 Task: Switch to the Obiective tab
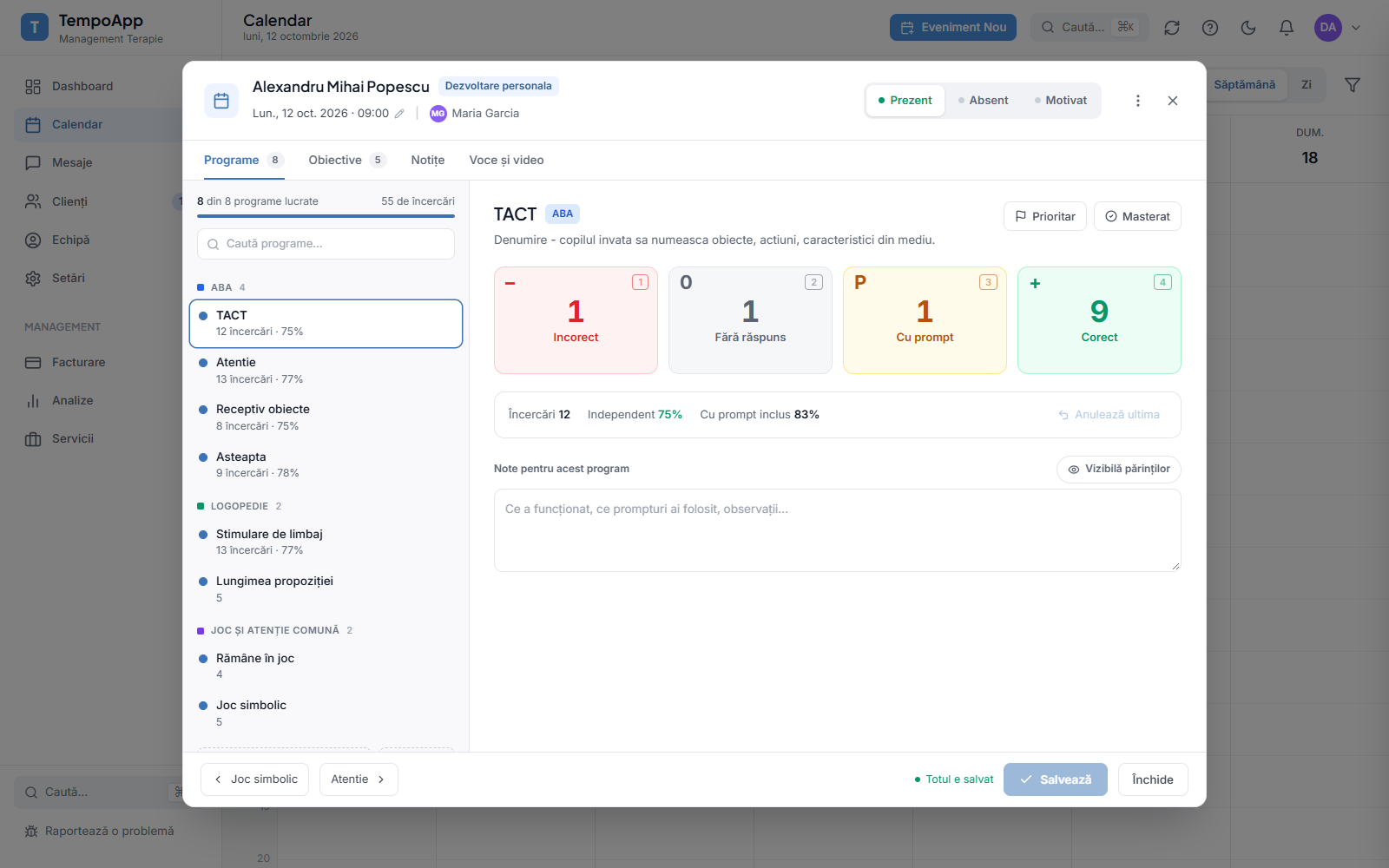[x=346, y=160]
